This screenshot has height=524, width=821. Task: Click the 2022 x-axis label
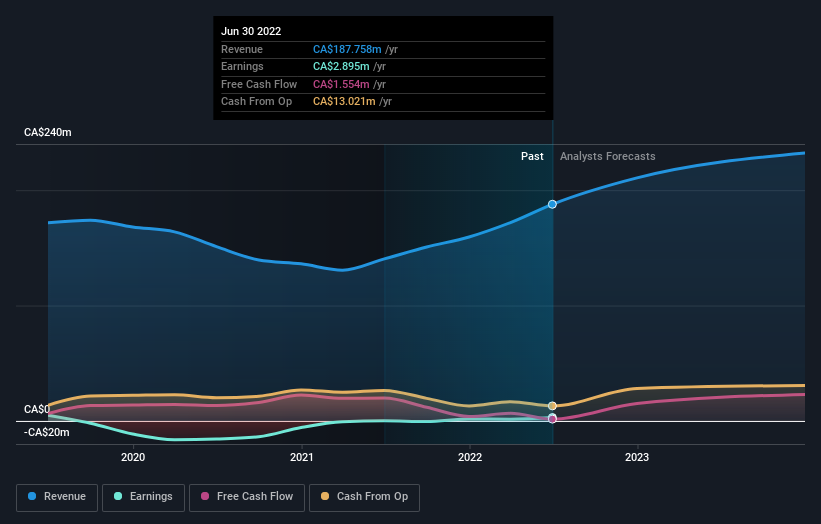(x=470, y=457)
